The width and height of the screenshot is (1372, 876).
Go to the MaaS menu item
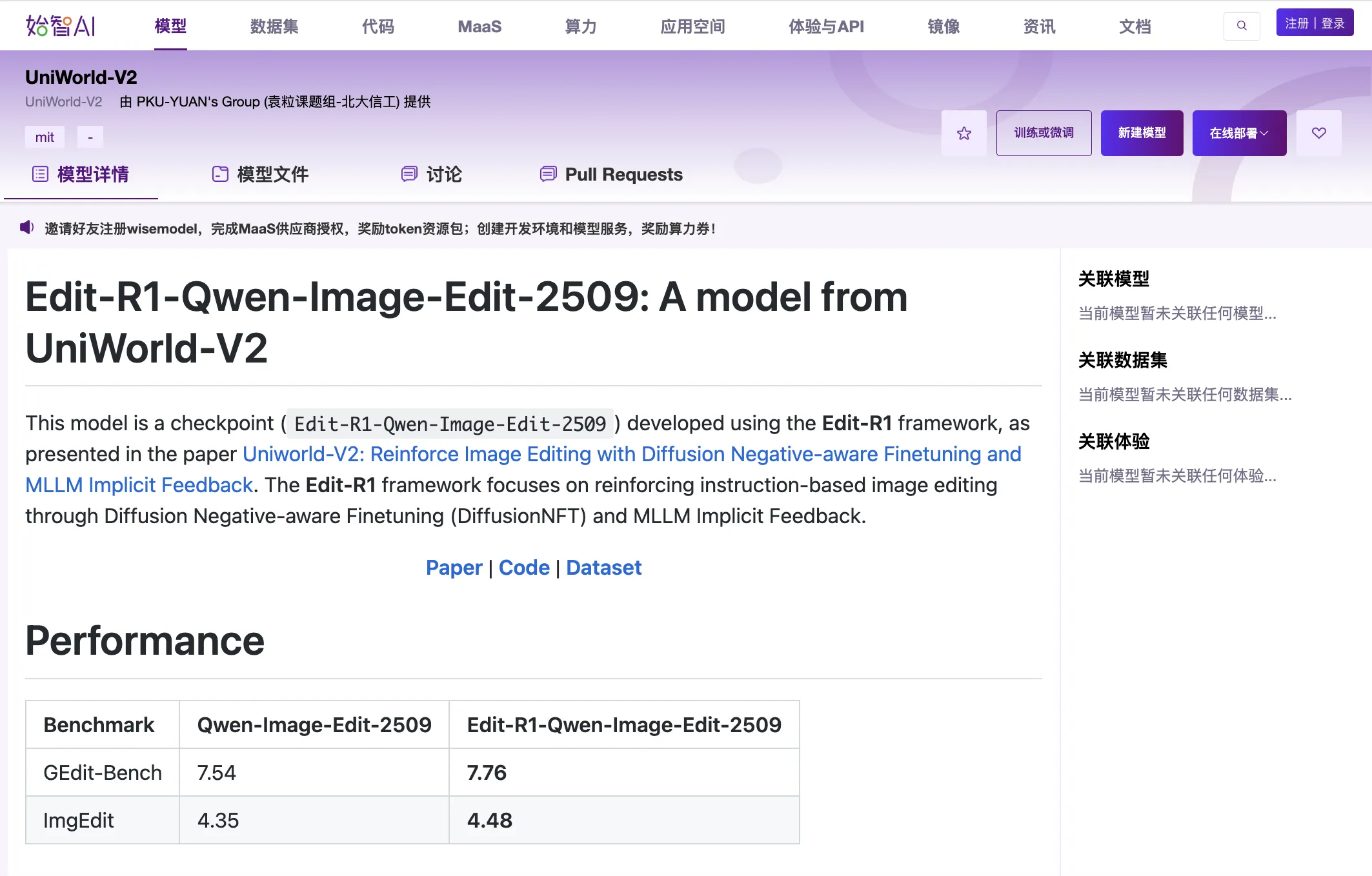click(x=479, y=26)
